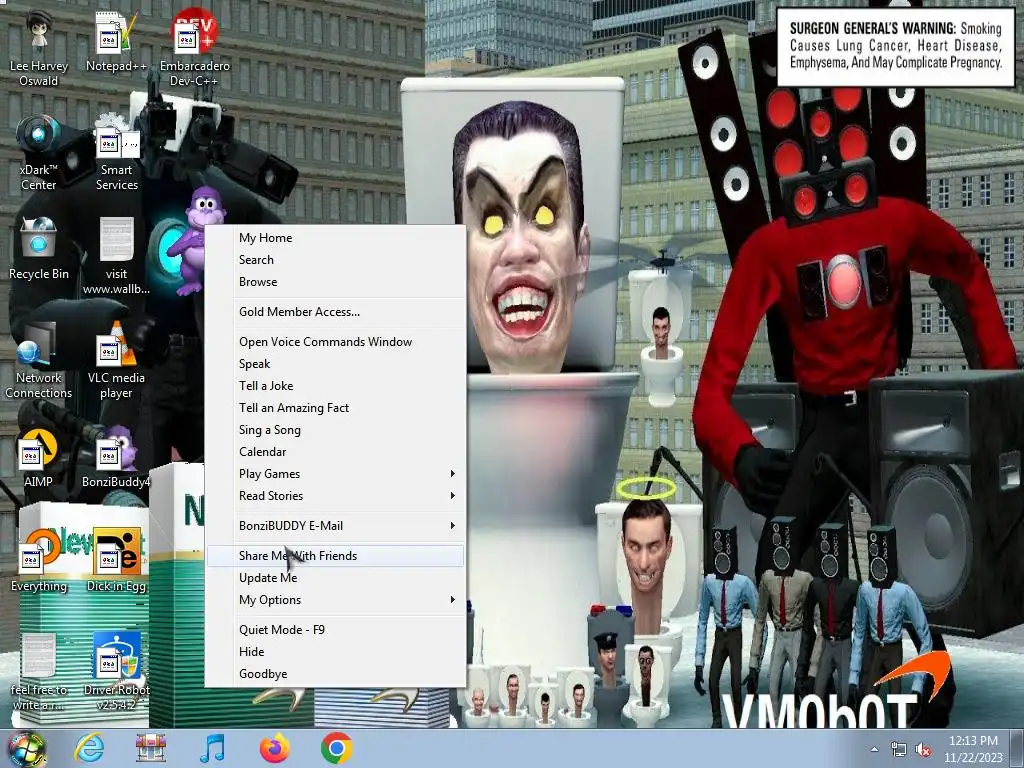Choose Goodbye to exit BonziBuddy
1024x768 pixels.
point(336,674)
